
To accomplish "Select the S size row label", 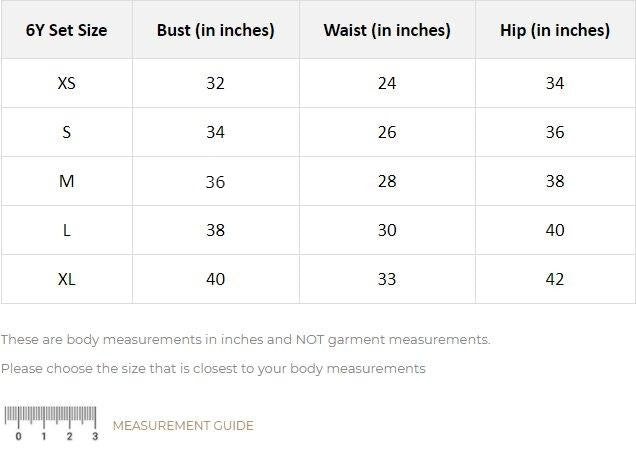I will point(66,132).
